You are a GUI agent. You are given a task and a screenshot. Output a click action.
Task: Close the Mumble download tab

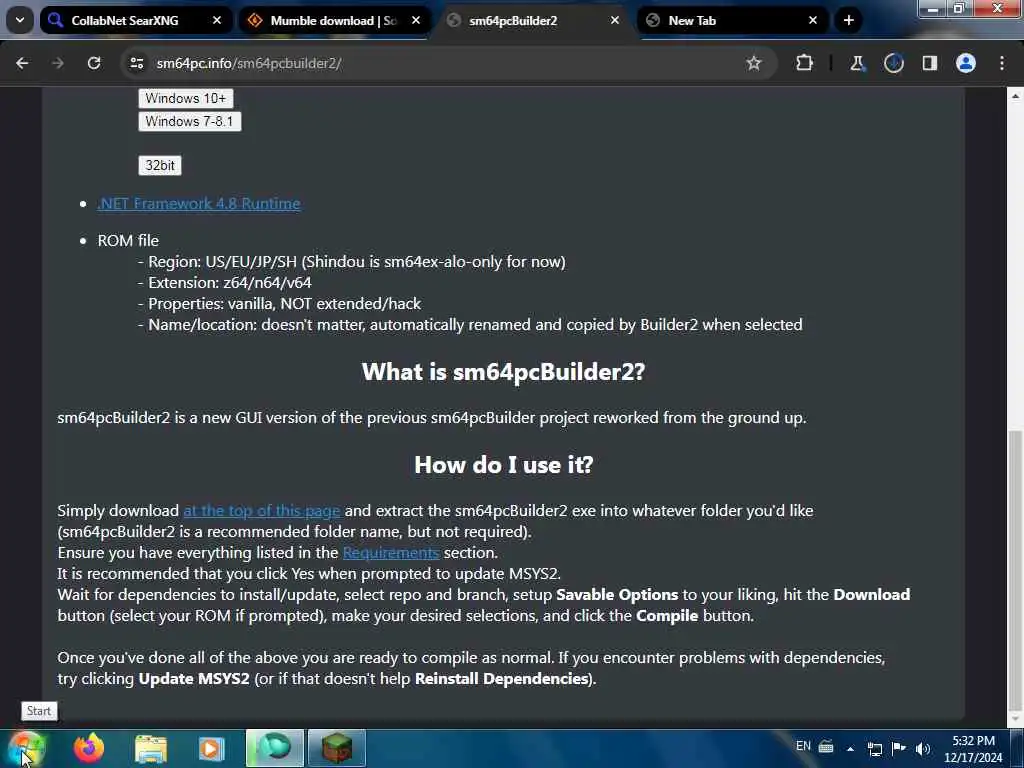click(416, 20)
